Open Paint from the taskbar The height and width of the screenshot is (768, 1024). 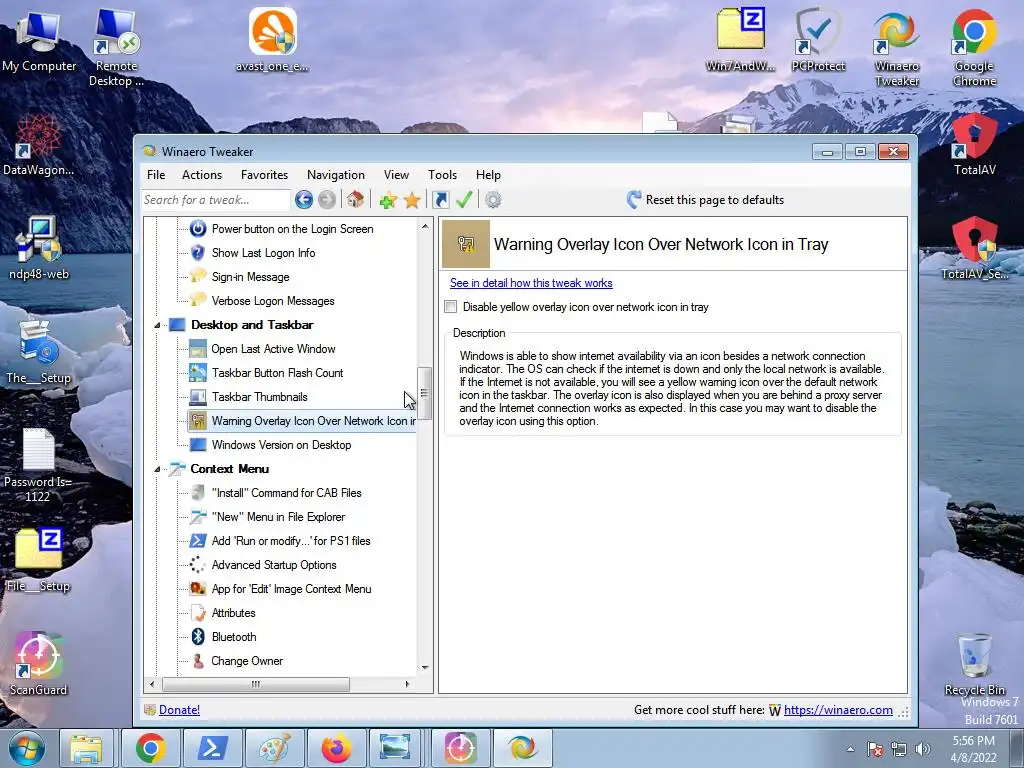coord(275,748)
